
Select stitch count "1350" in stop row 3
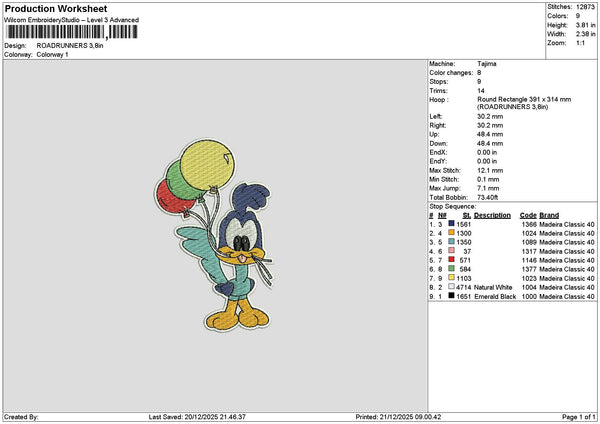[x=464, y=242]
